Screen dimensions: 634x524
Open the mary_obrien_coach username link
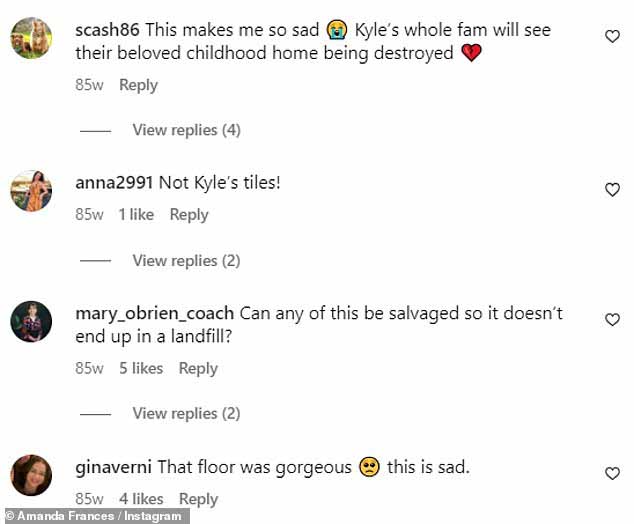[x=154, y=314]
